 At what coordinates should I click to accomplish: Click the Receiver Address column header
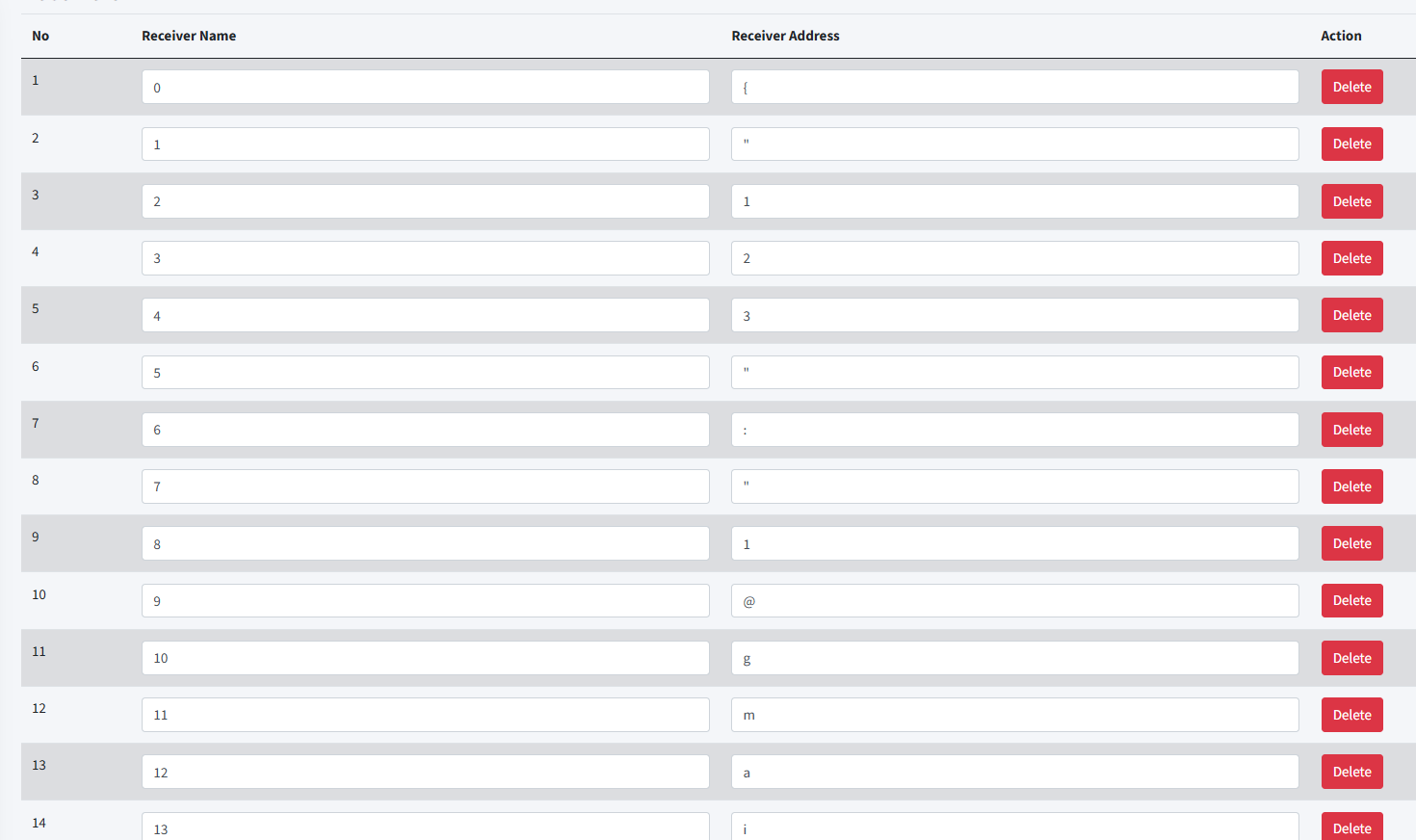pyautogui.click(x=785, y=36)
